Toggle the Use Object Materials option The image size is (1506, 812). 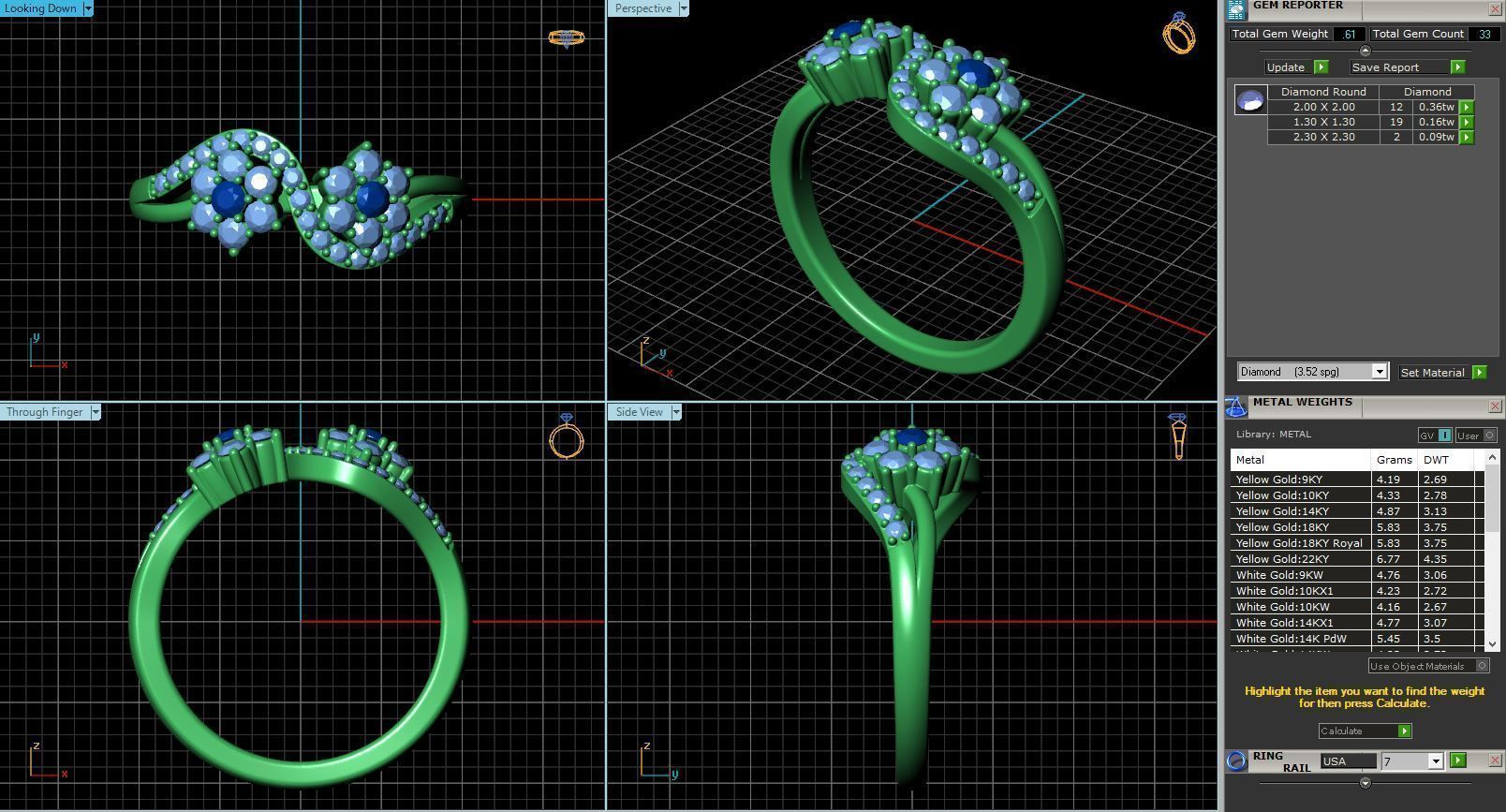[1428, 666]
